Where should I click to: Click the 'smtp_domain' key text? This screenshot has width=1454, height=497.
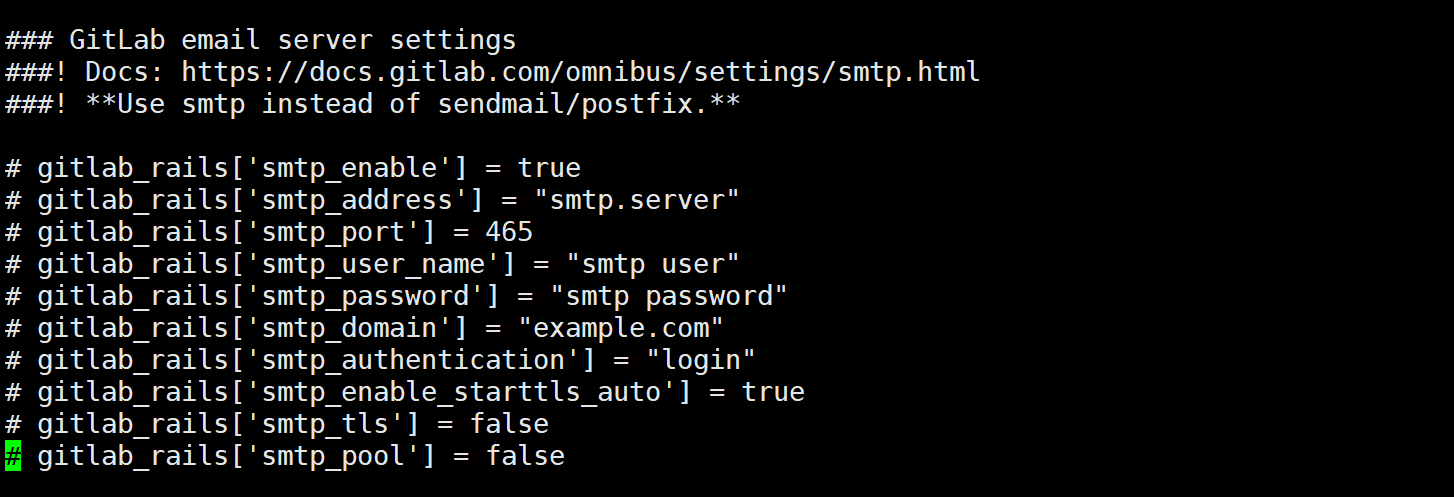[349, 328]
